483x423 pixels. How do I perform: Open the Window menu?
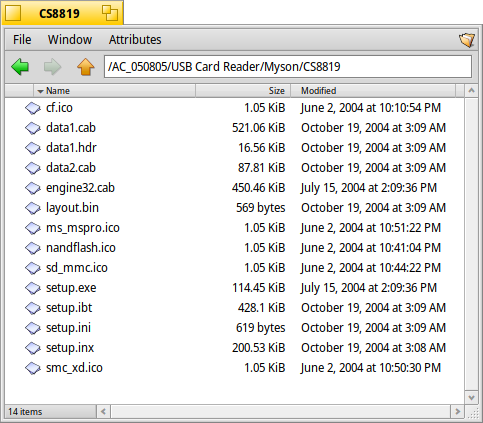(70, 40)
